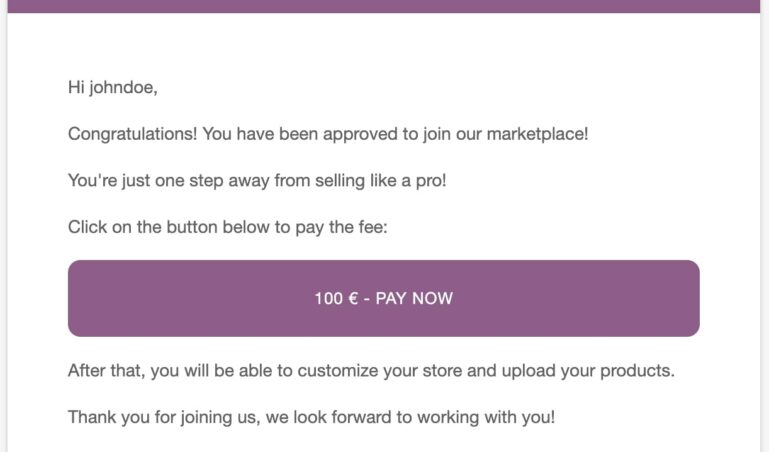Click the word "products." in the email
Image resolution: width=769 pixels, height=452 pixels.
click(x=636, y=370)
